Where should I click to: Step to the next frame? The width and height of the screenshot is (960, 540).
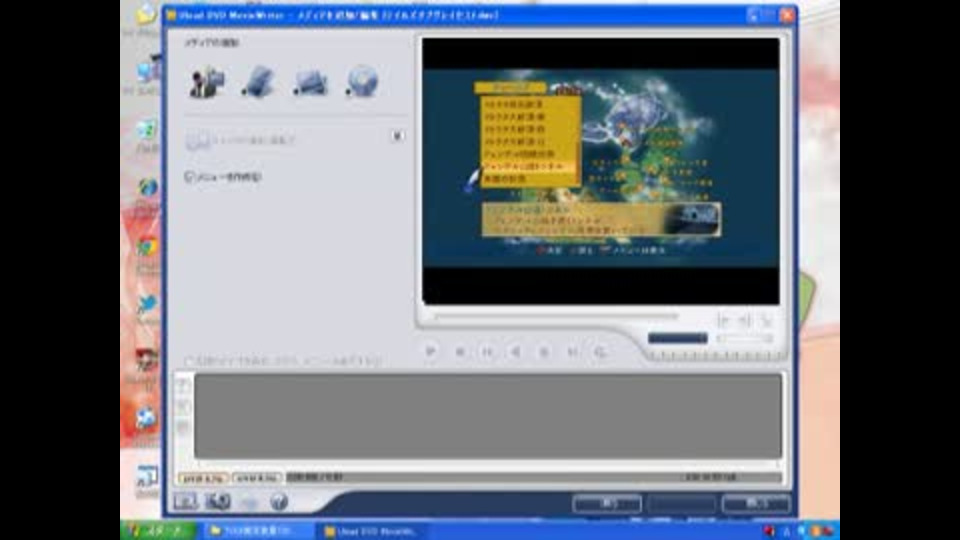click(x=544, y=351)
